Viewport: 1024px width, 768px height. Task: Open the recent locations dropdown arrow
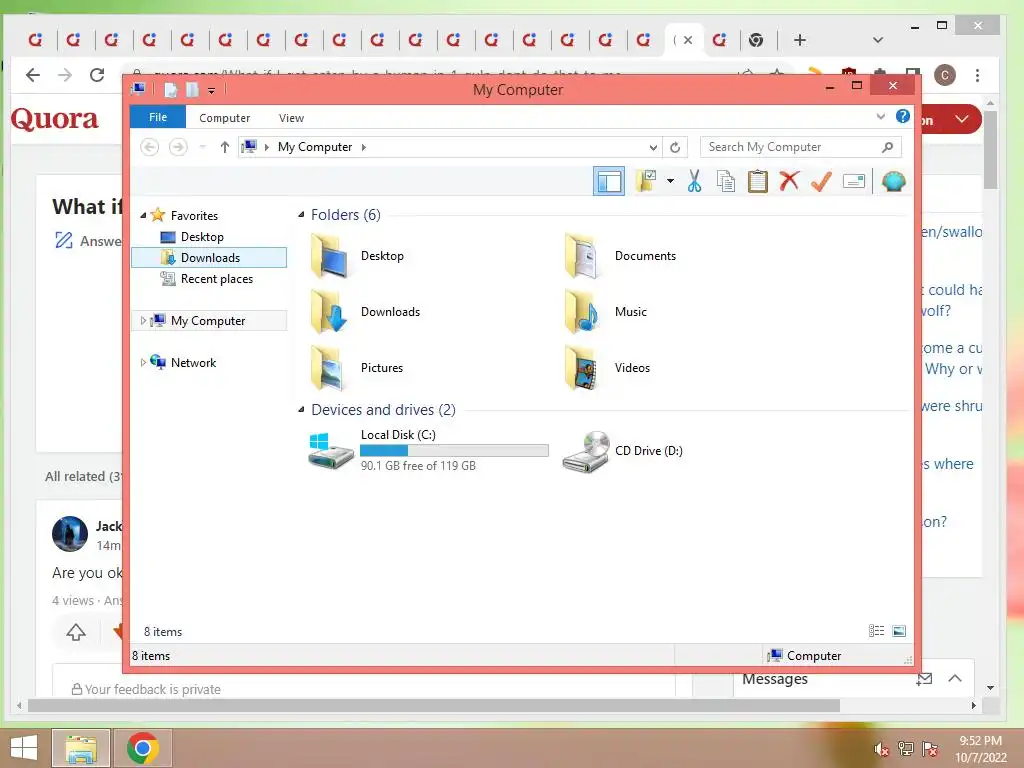(202, 147)
